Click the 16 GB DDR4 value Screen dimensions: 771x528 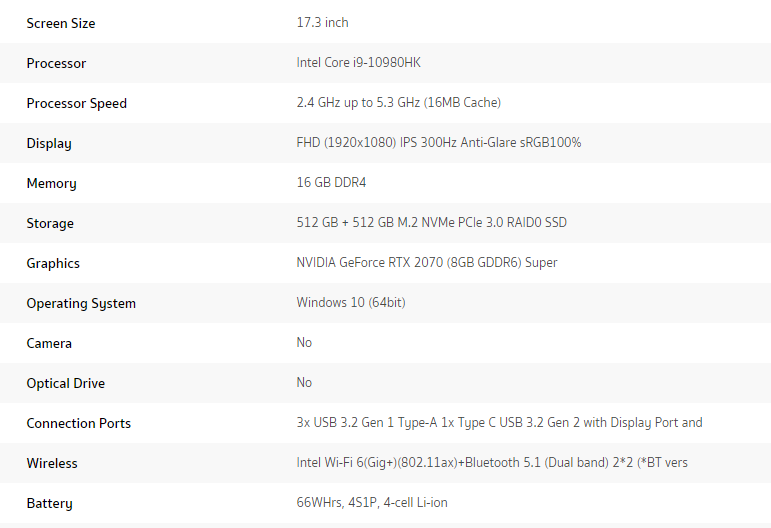pyautogui.click(x=331, y=182)
